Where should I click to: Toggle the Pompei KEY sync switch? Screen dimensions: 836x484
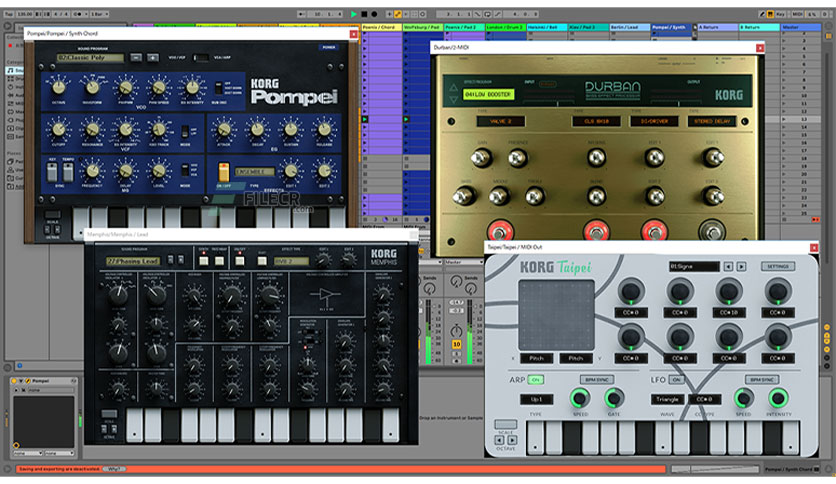(52, 172)
